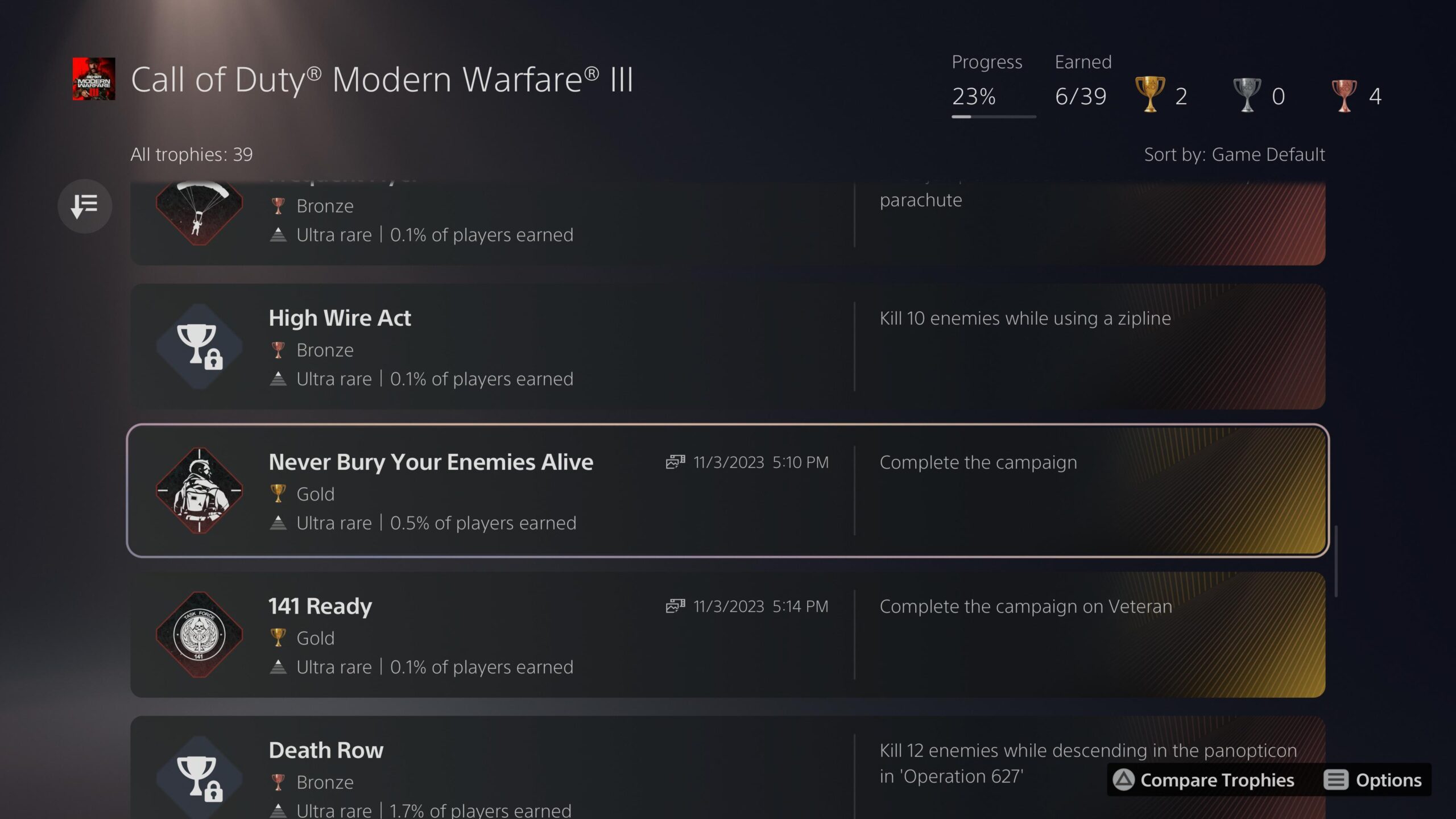
Task: Click the locked High Wire Act trophy icon
Action: pyautogui.click(x=199, y=346)
